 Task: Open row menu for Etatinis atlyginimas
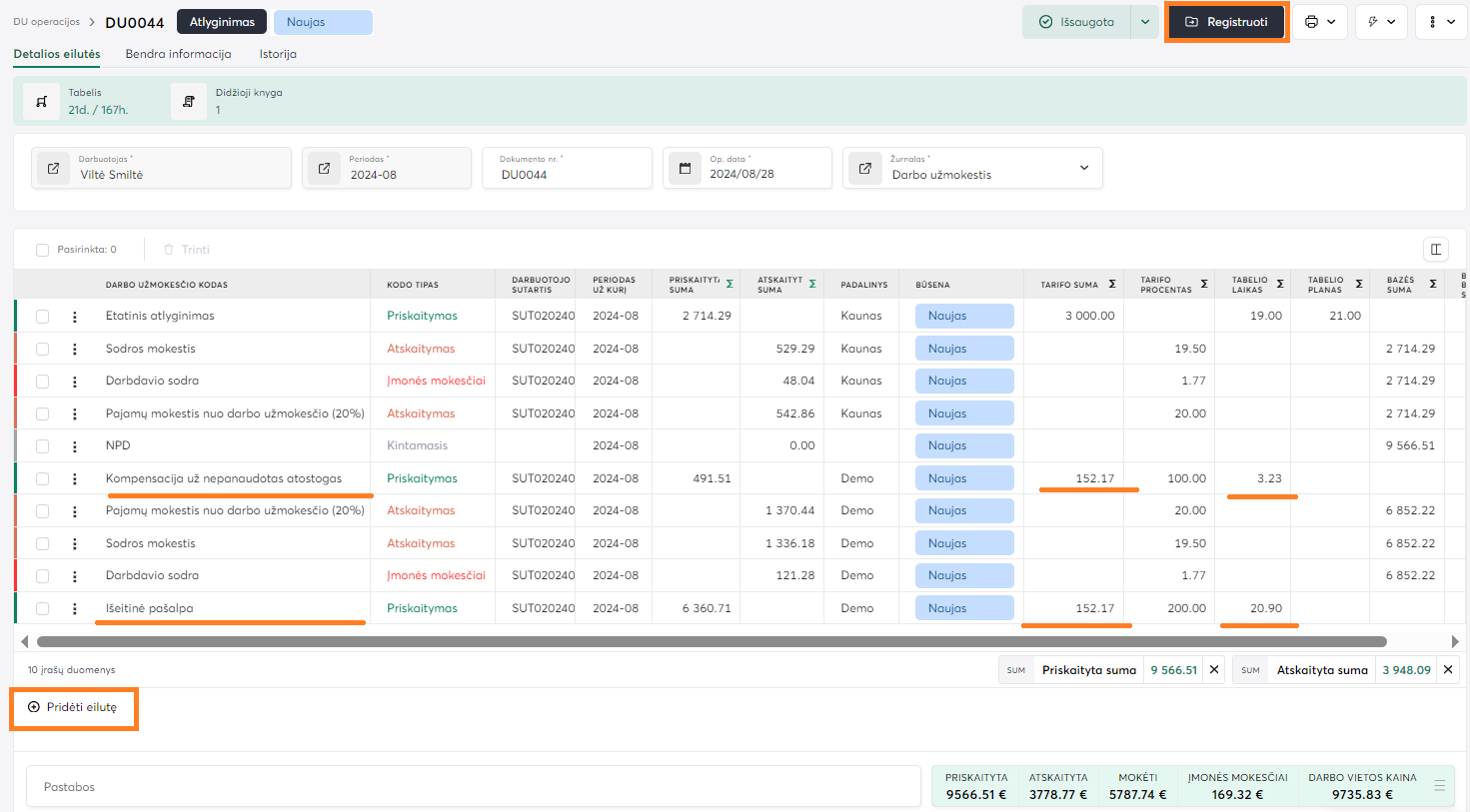(75, 317)
